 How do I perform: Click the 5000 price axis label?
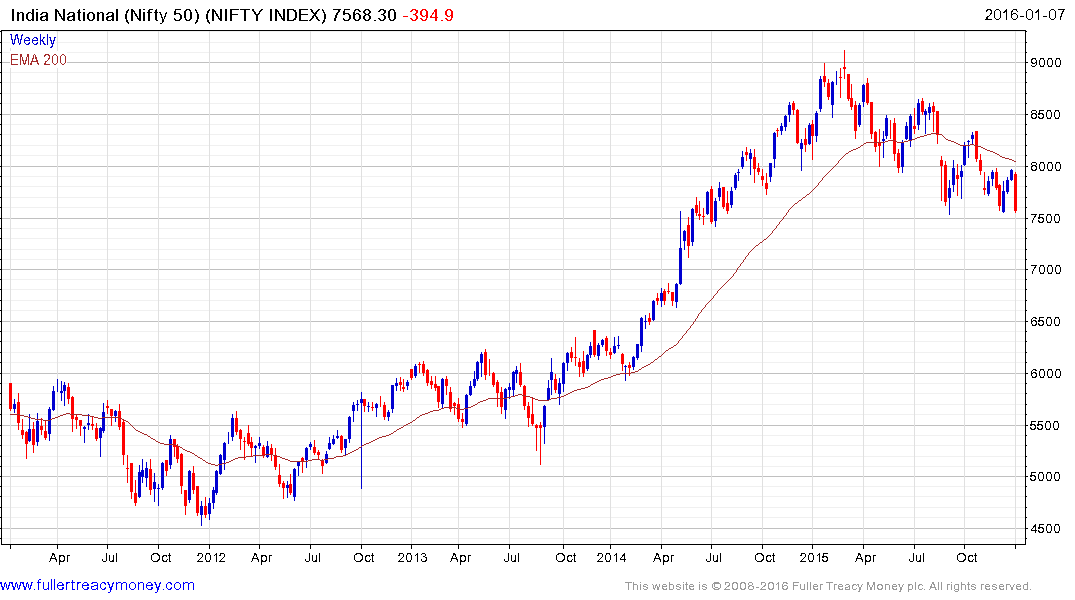[1046, 477]
